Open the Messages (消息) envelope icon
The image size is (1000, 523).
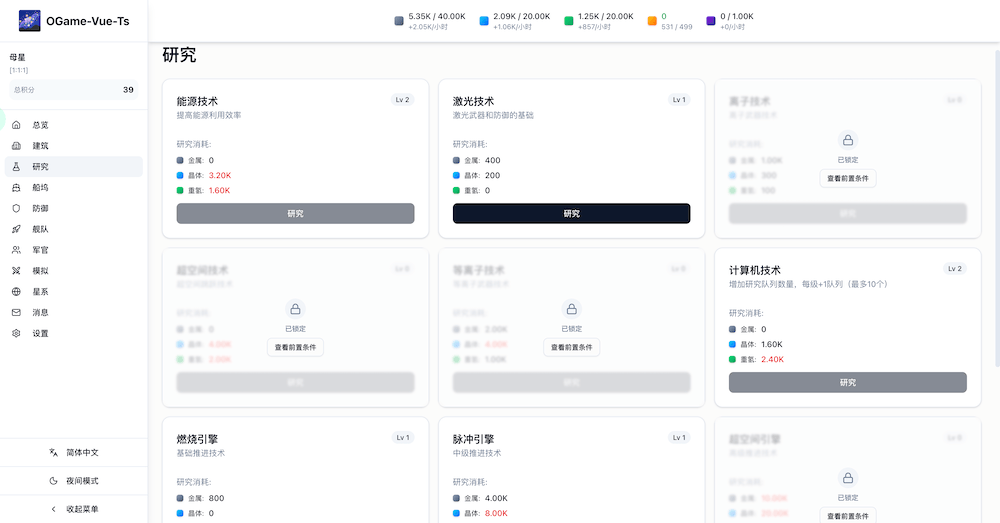tap(16, 312)
